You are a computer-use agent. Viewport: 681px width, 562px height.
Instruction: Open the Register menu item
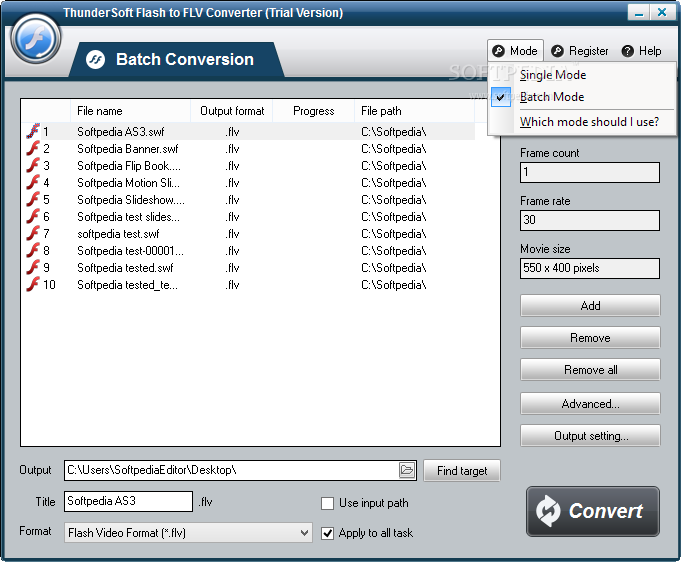(579, 51)
